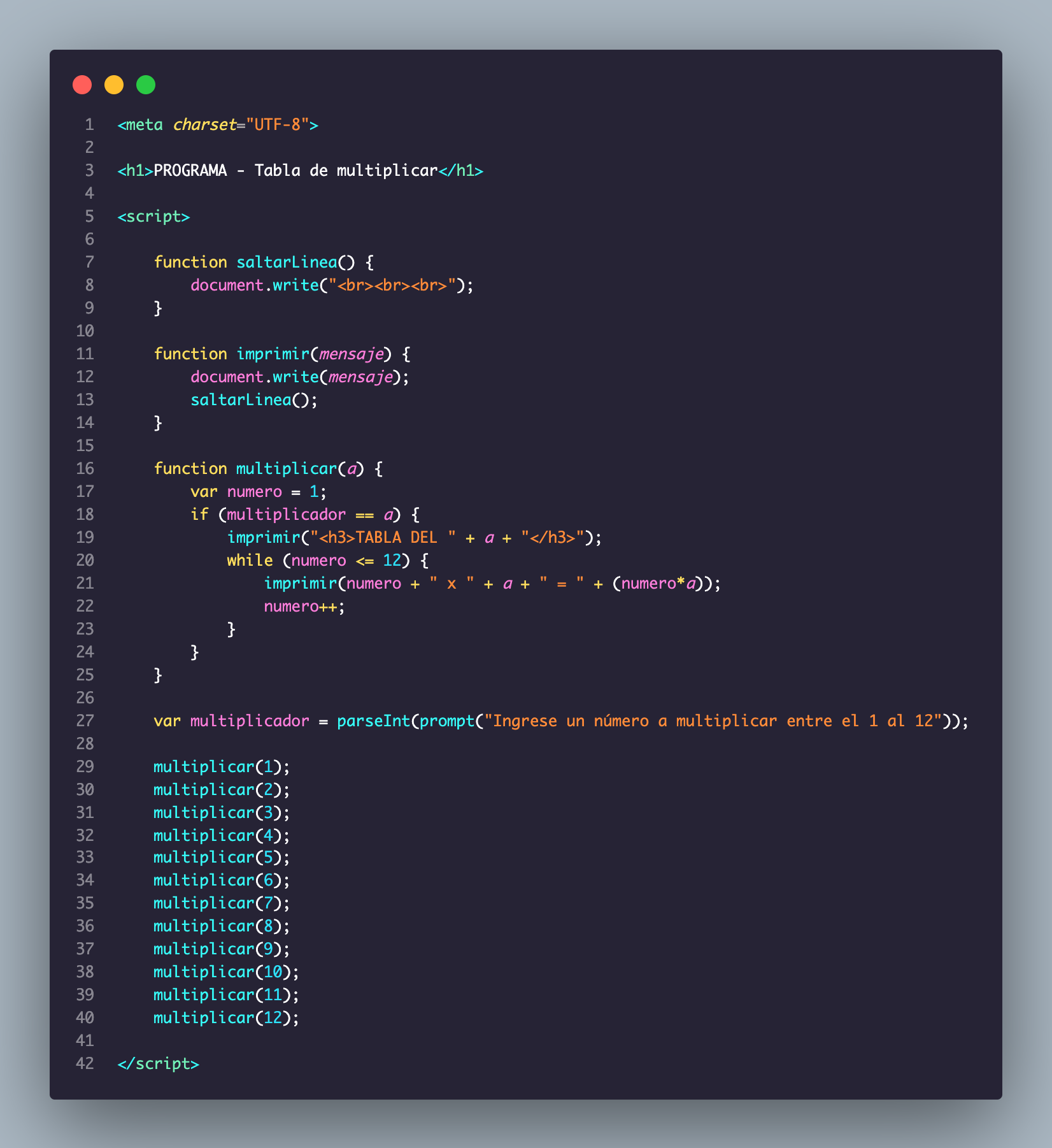This screenshot has width=1052, height=1148.
Task: Click the multiplicar(7) call
Action: click(x=222, y=903)
